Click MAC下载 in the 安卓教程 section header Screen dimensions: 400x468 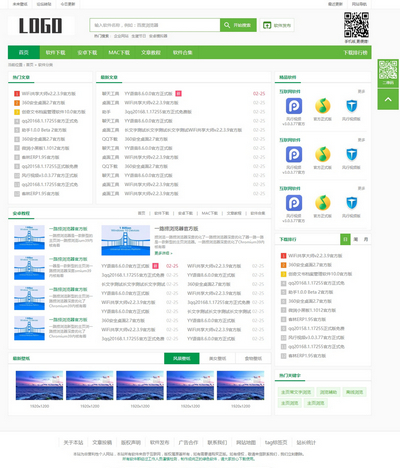pyautogui.click(x=209, y=213)
